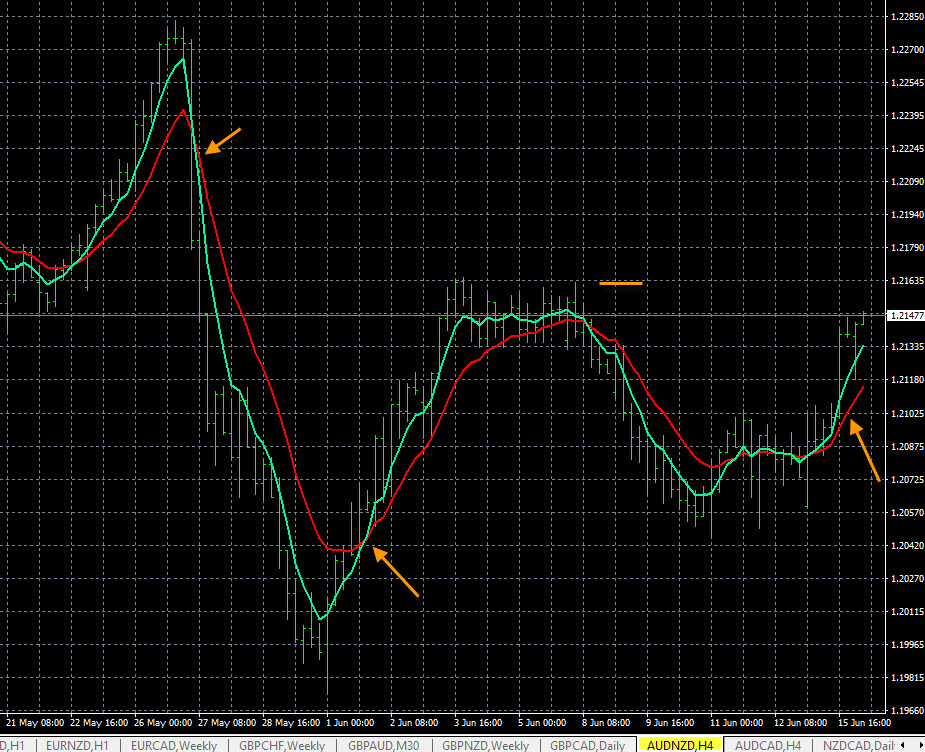
Task: Click the 12 Jun 08:00 time label
Action: pos(801,723)
